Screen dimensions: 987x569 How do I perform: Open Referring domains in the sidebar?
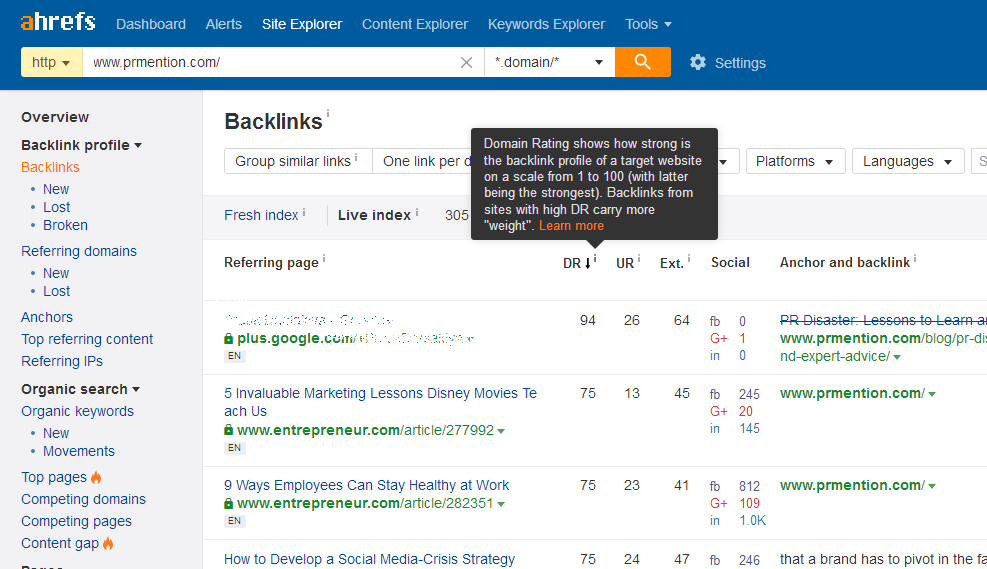(79, 251)
